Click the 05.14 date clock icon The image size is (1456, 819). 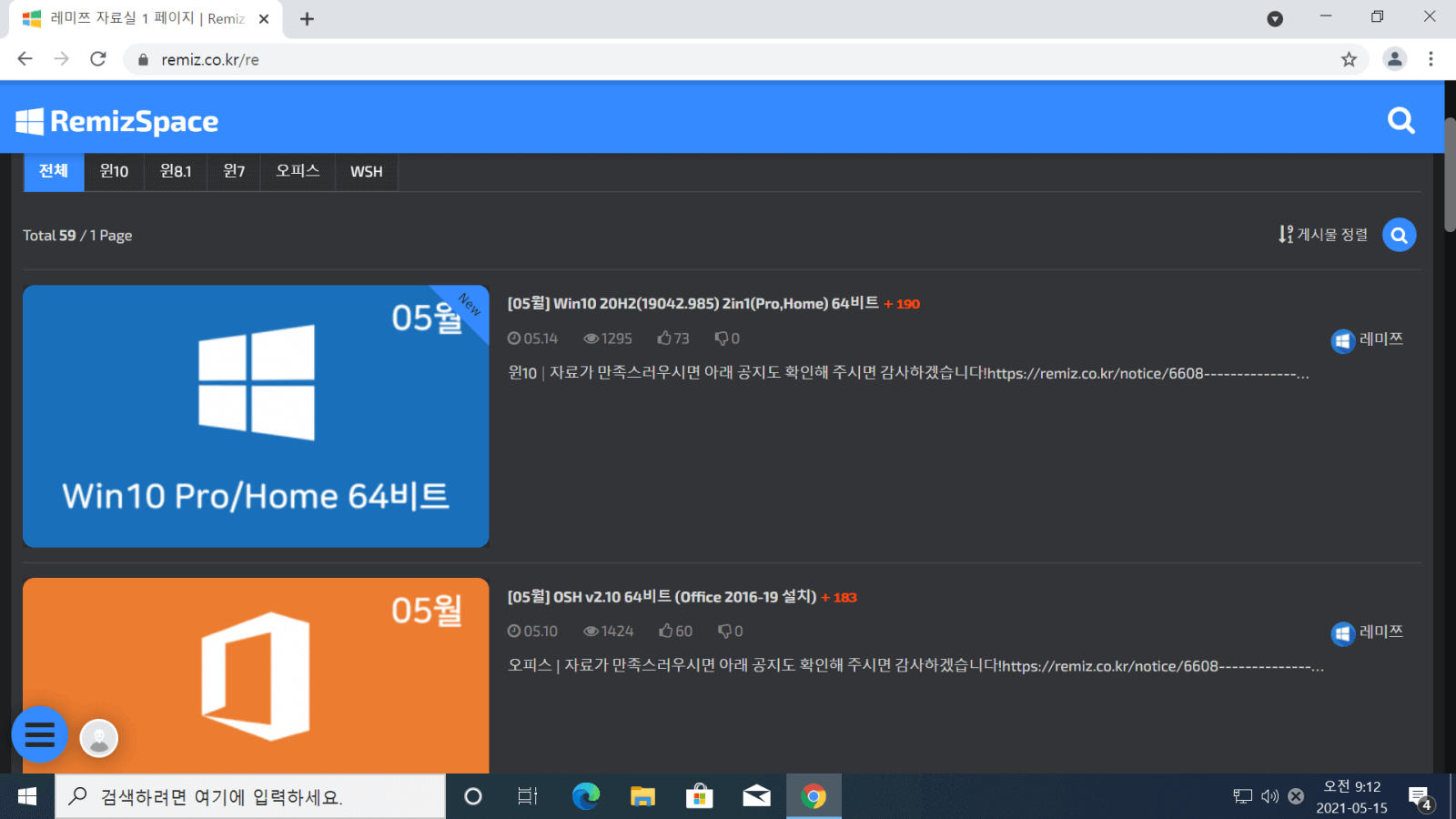pyautogui.click(x=514, y=338)
